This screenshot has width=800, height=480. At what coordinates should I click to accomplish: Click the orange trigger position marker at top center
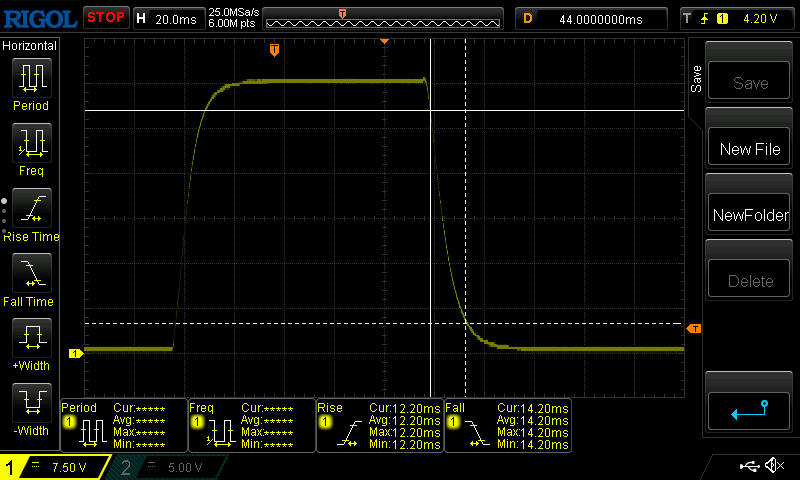(x=384, y=41)
